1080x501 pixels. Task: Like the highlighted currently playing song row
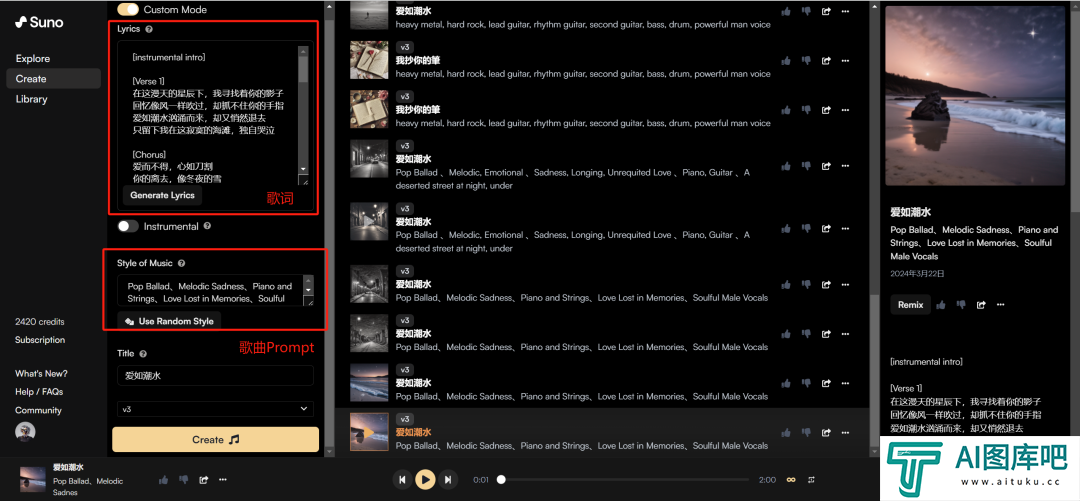[786, 433]
